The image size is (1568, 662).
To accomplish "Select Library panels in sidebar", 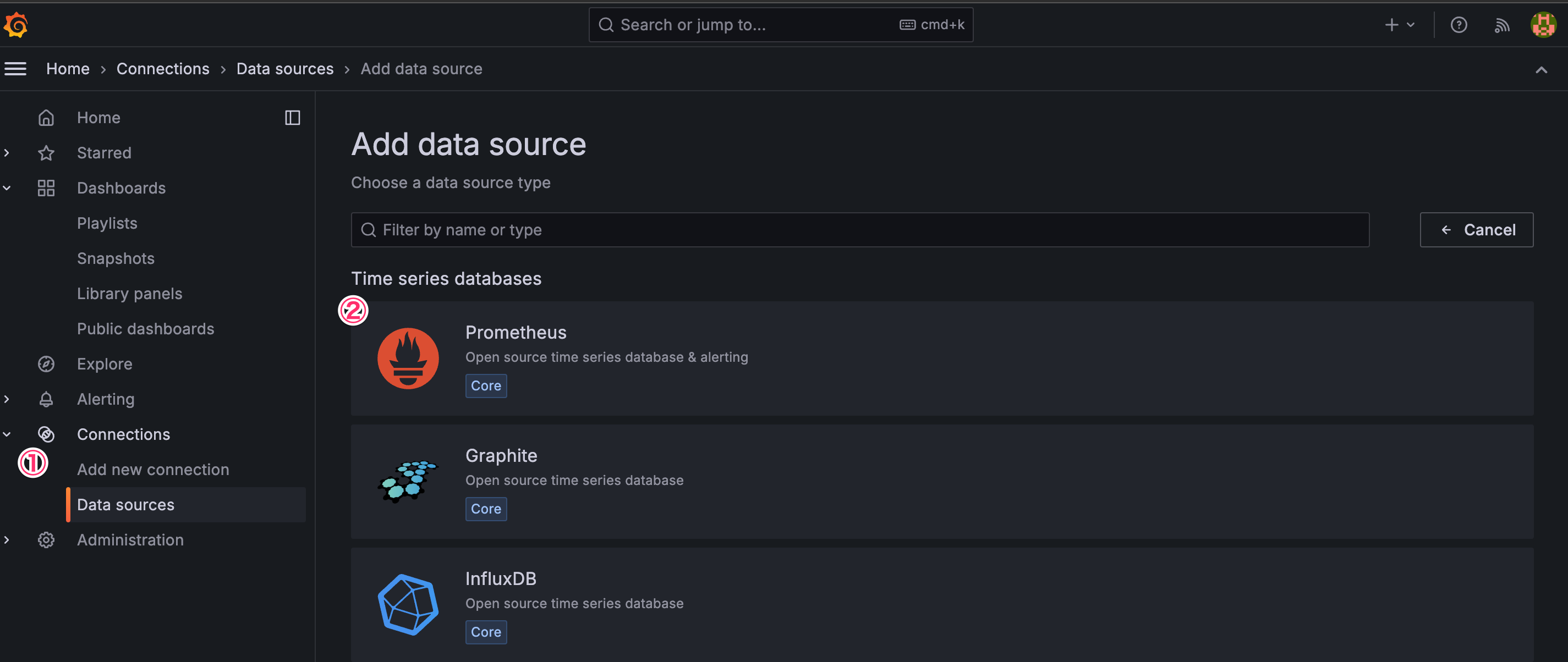I will pos(130,293).
